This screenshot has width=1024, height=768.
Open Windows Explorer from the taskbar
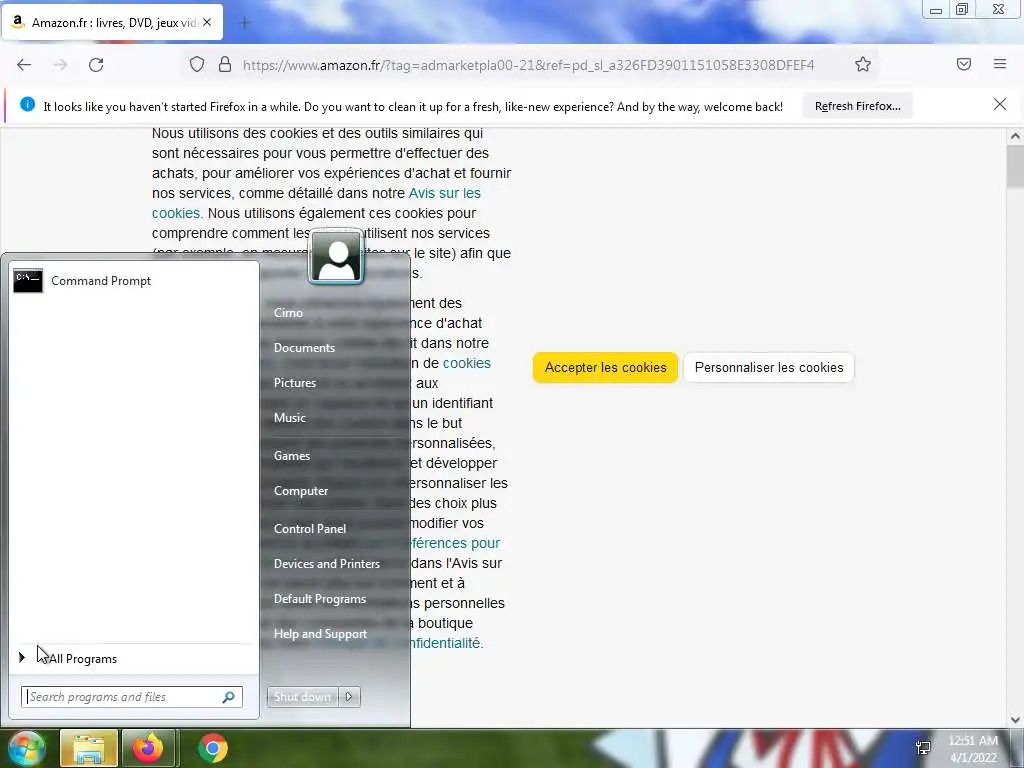[89, 748]
